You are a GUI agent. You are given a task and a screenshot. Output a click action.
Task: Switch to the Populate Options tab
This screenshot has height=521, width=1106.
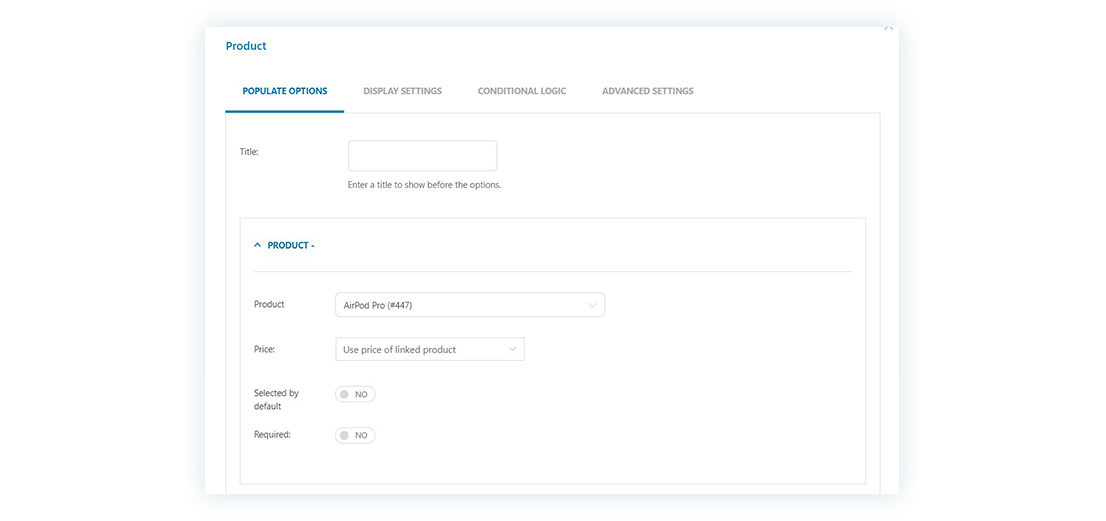tap(285, 91)
